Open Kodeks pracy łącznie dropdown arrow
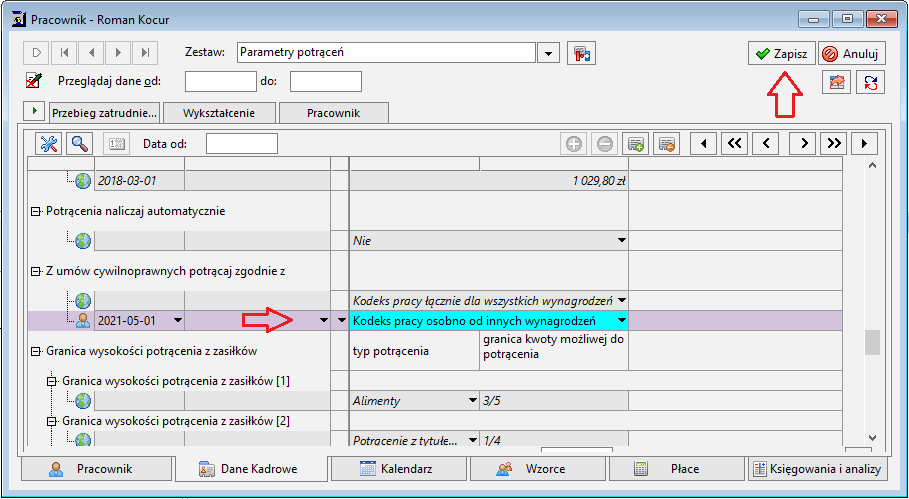The width and height of the screenshot is (909, 499). [x=621, y=301]
